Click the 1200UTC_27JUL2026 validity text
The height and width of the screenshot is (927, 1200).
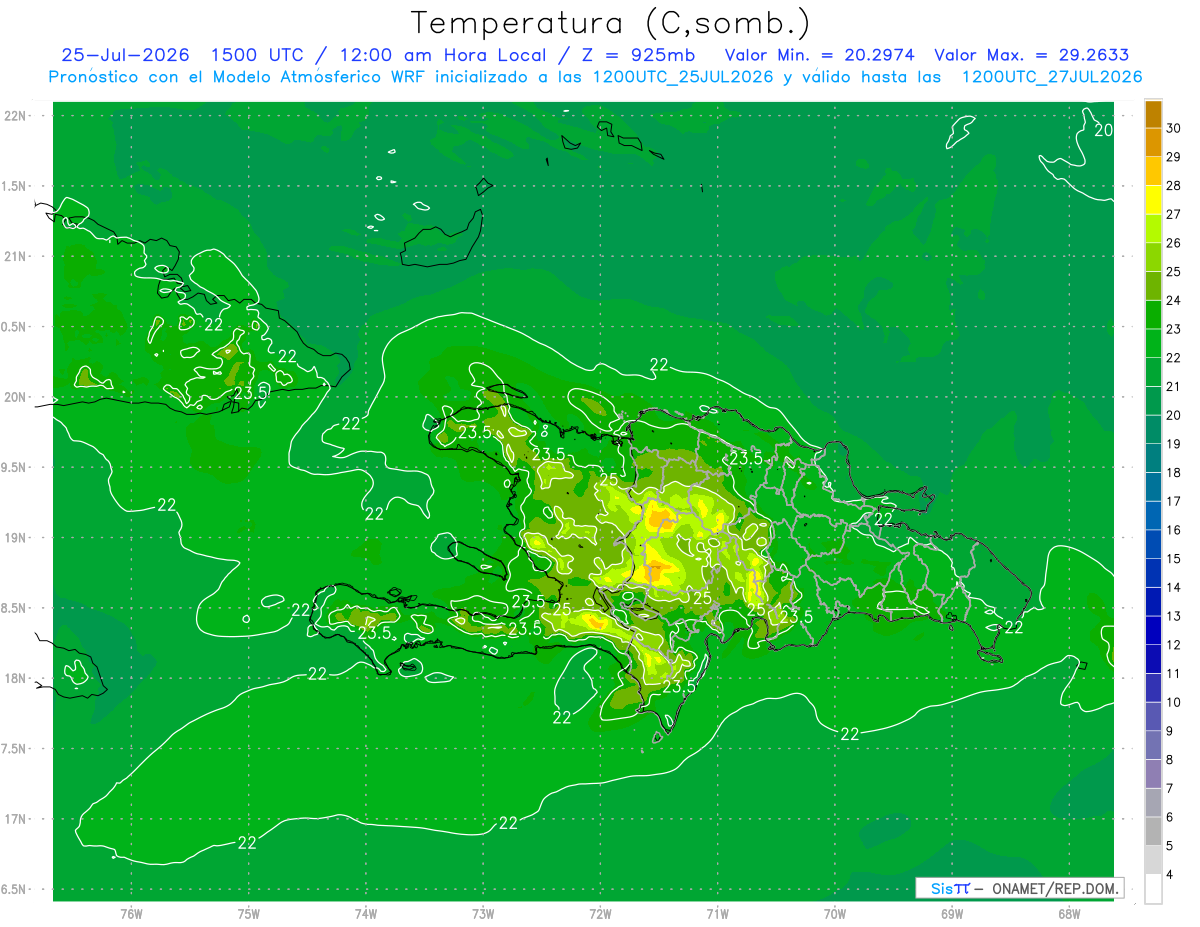pyautogui.click(x=1052, y=77)
